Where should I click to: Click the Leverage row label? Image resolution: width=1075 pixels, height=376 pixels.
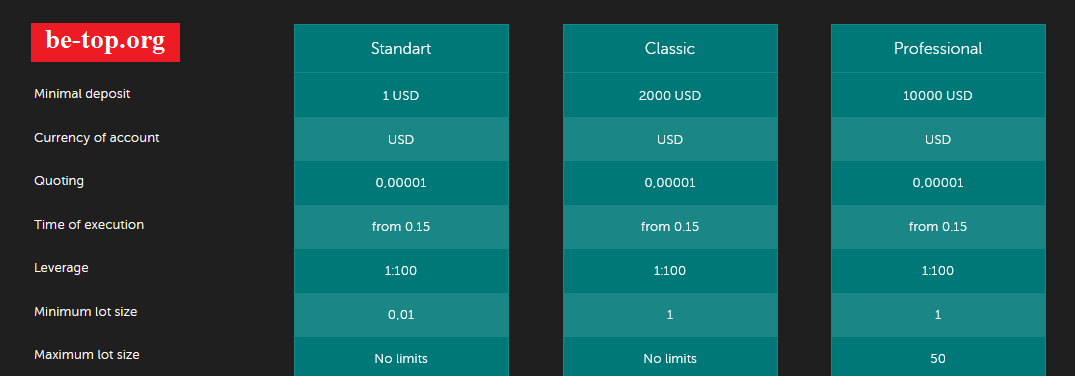(x=61, y=268)
